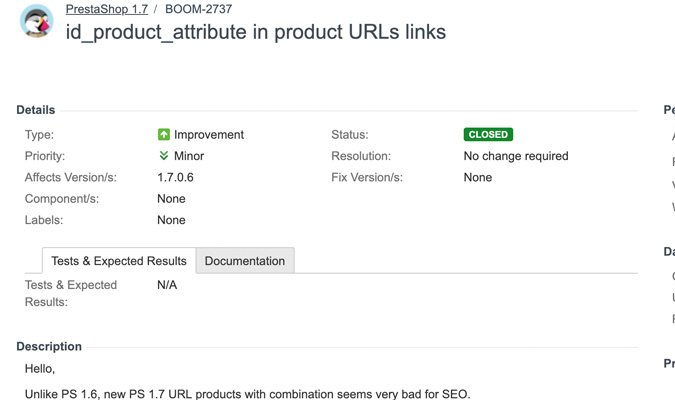Viewport: 675px width, 400px height.
Task: Click the Fix Version/s None value
Action: coord(478,177)
